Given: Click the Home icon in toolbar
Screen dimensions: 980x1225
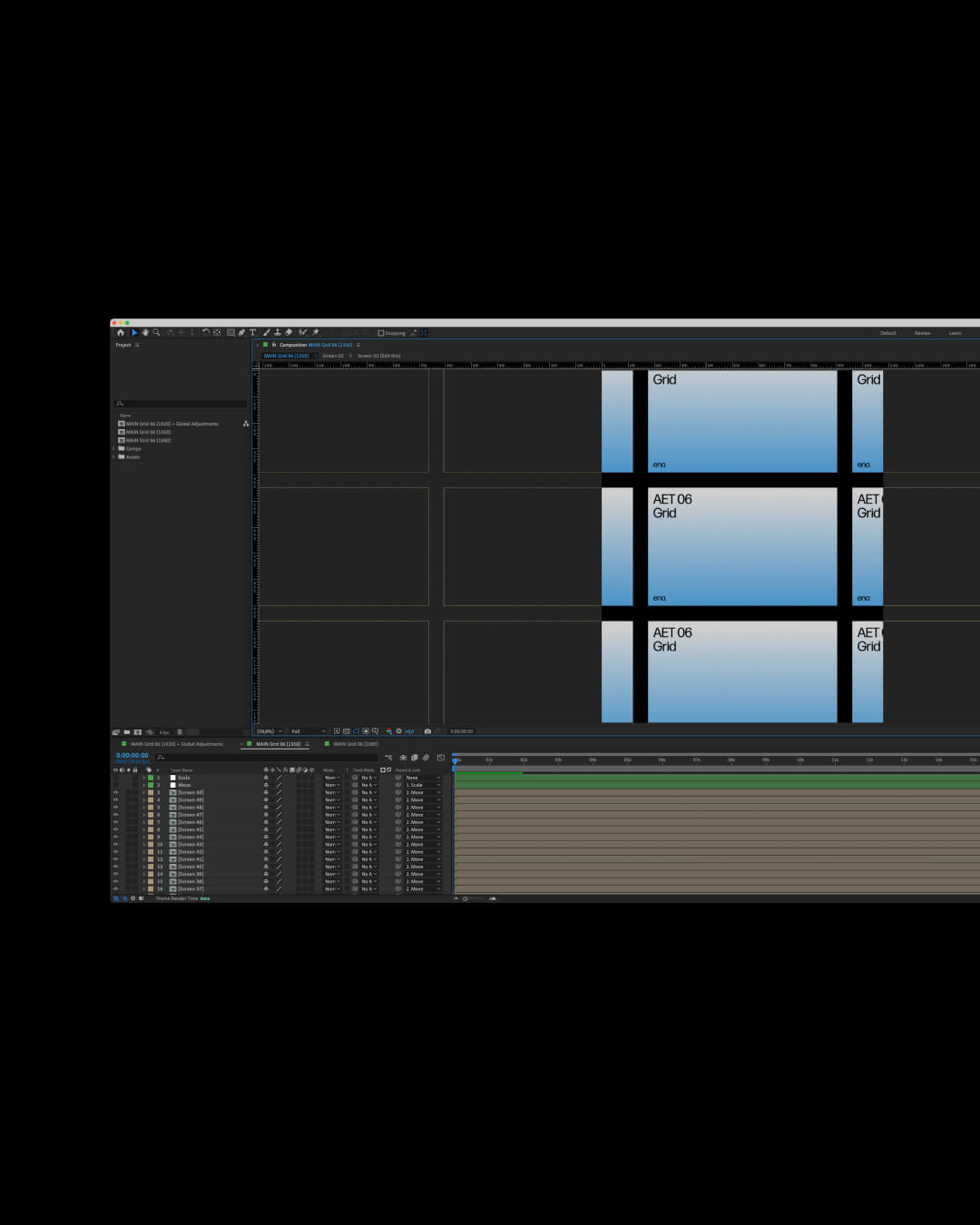Looking at the screenshot, I should (x=121, y=332).
